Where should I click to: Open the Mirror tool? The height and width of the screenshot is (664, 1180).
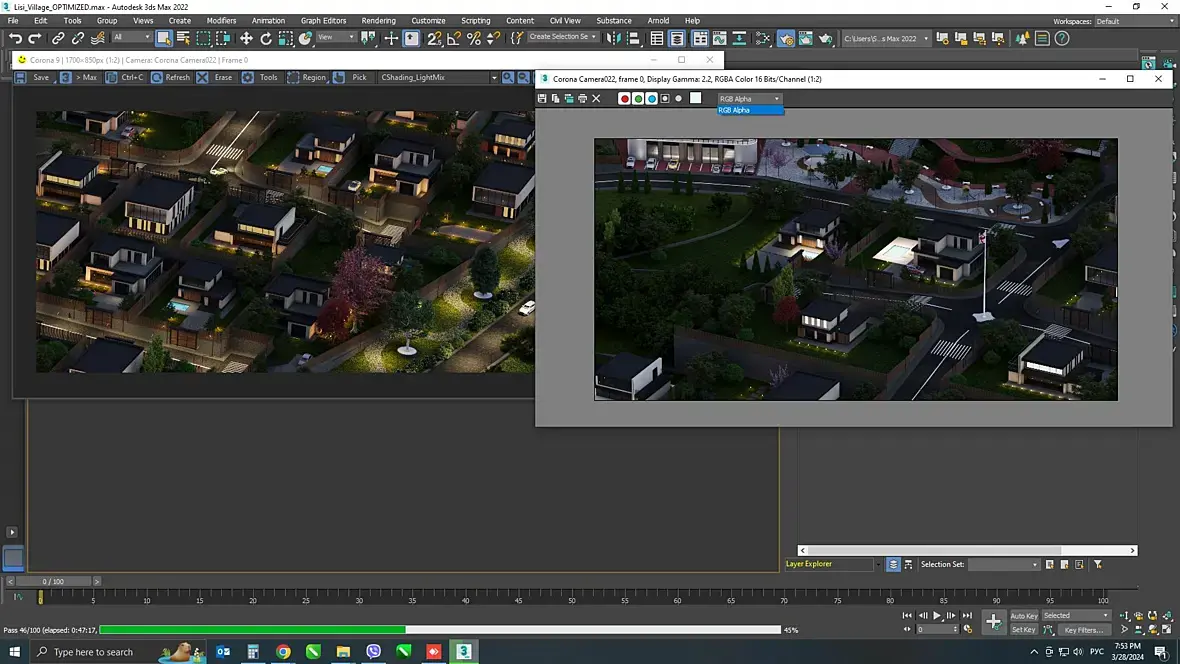point(613,38)
